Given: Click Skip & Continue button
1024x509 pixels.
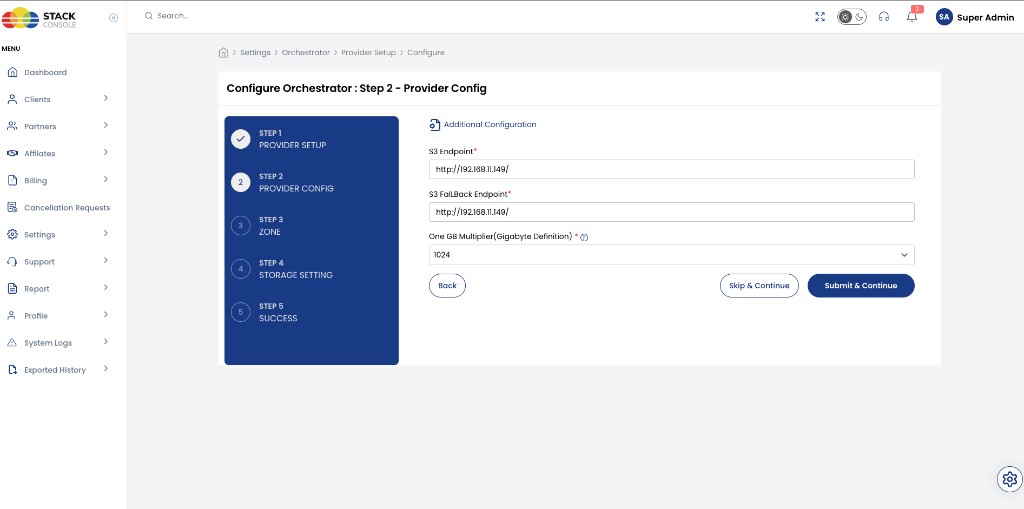Looking at the screenshot, I should [x=759, y=286].
